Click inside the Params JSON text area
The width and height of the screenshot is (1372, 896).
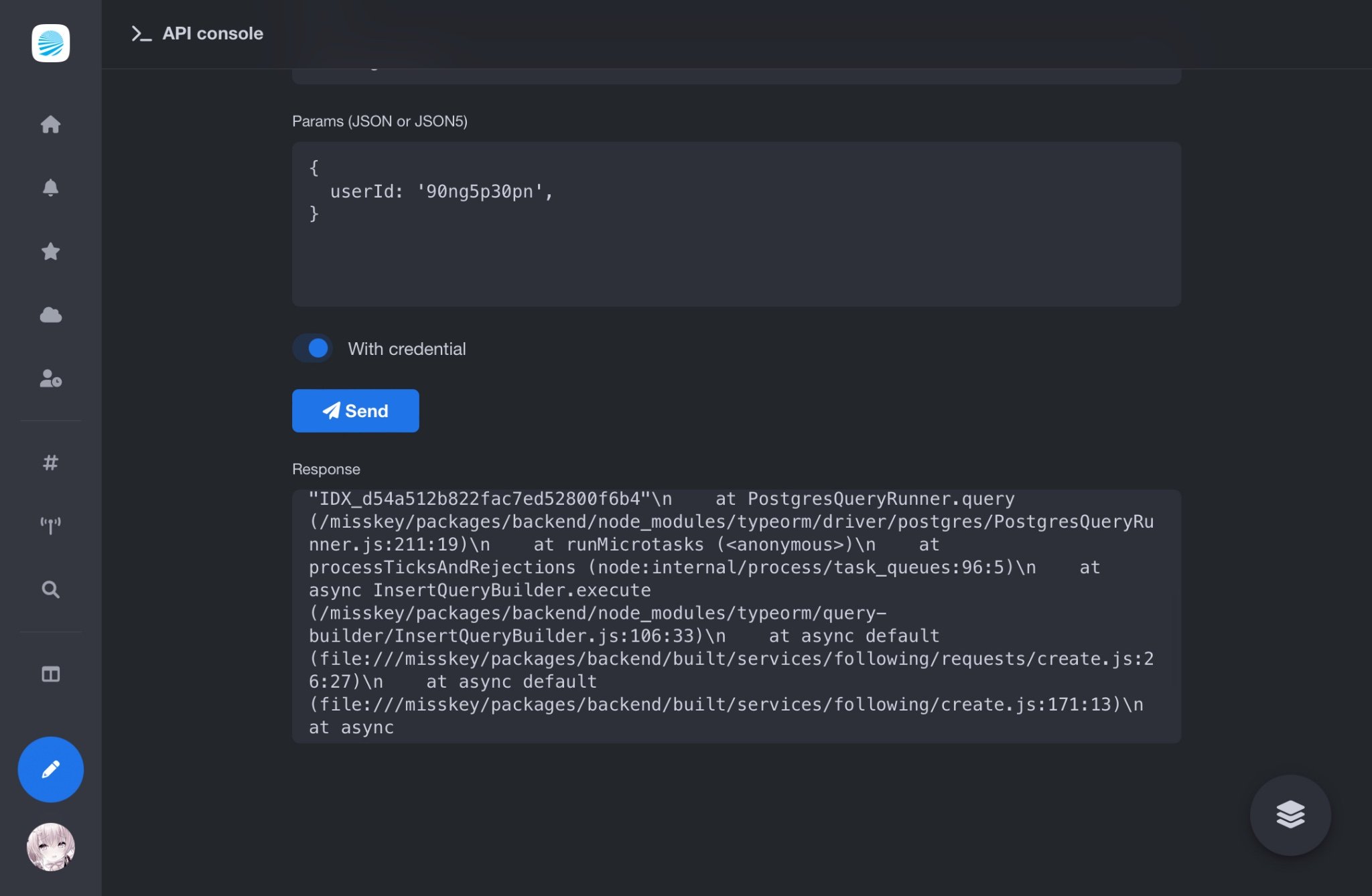pyautogui.click(x=736, y=254)
